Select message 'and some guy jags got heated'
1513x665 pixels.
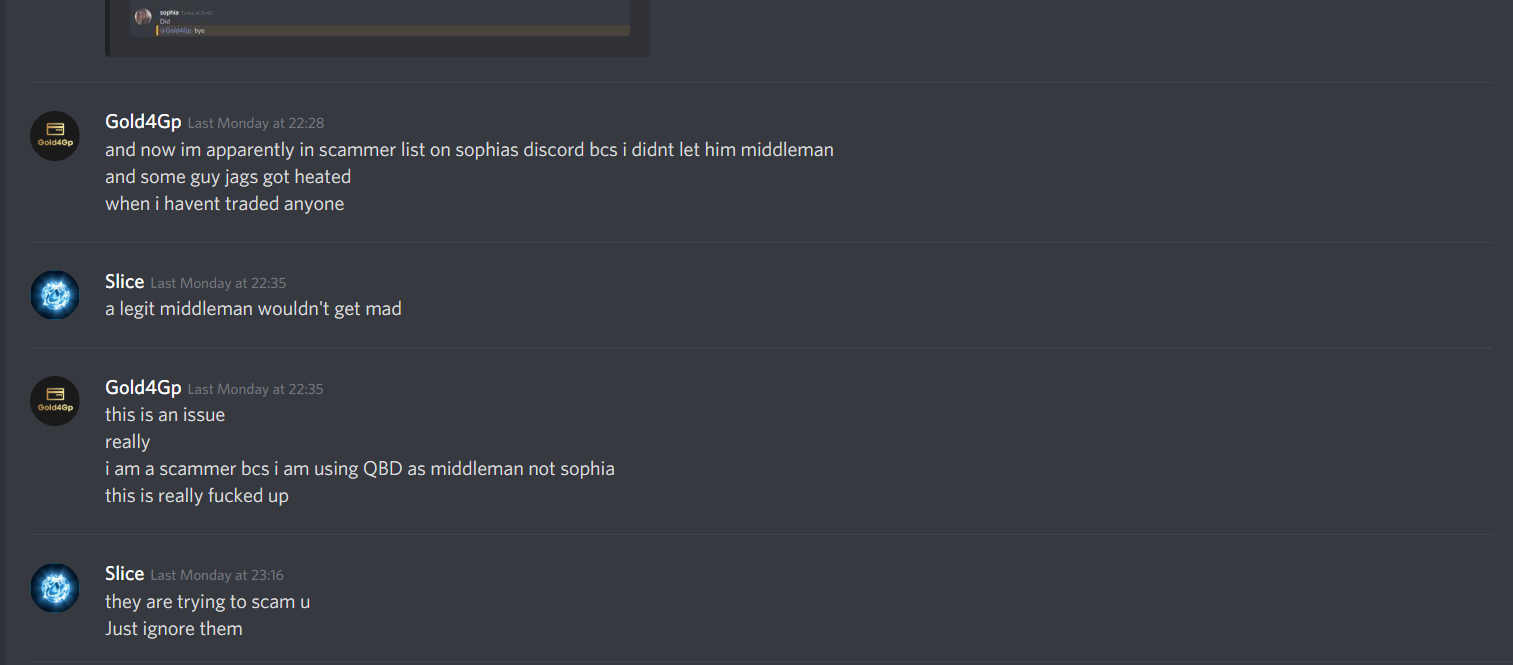228,177
